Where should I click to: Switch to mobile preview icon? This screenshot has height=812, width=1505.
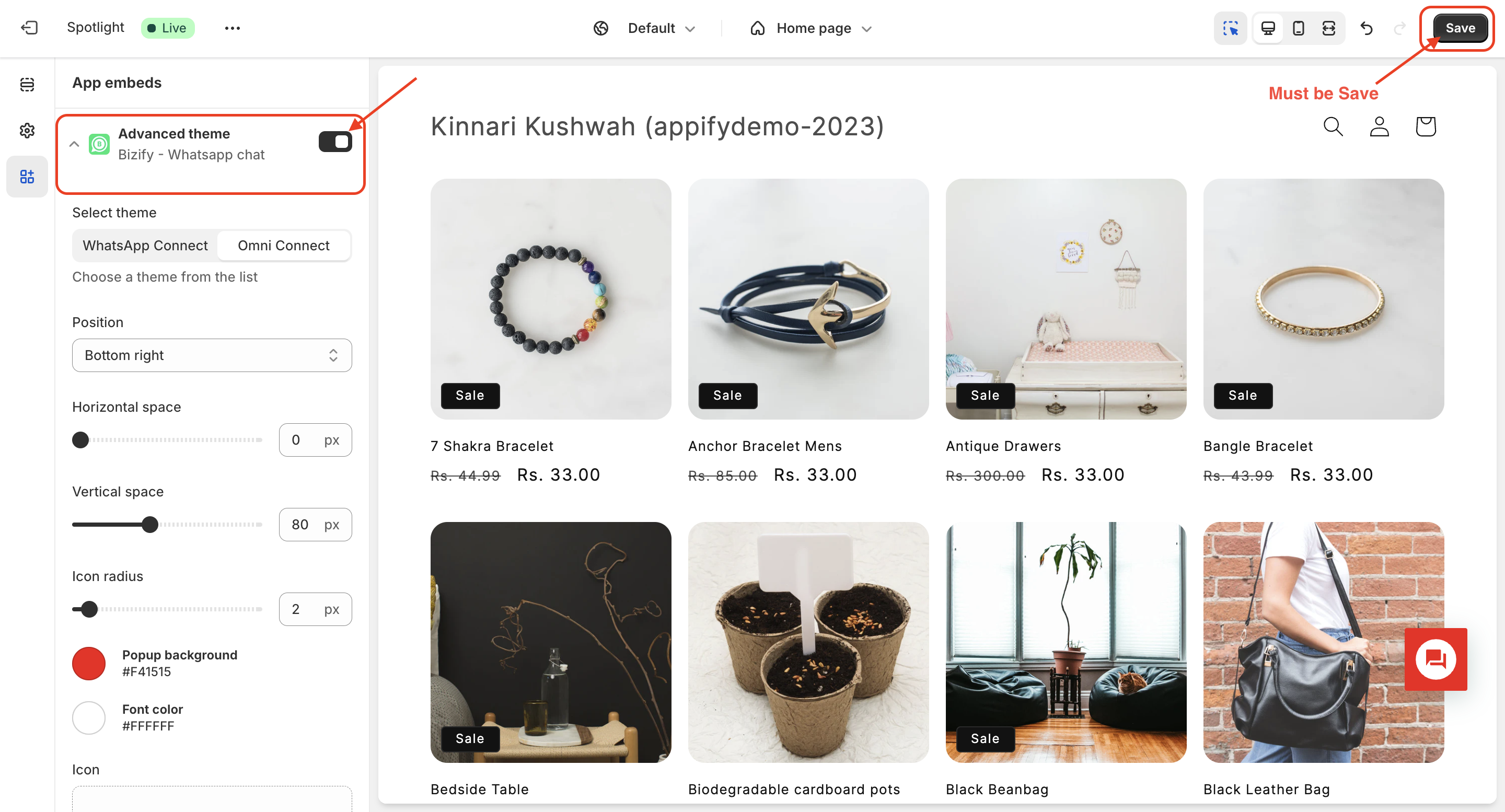click(1298, 28)
